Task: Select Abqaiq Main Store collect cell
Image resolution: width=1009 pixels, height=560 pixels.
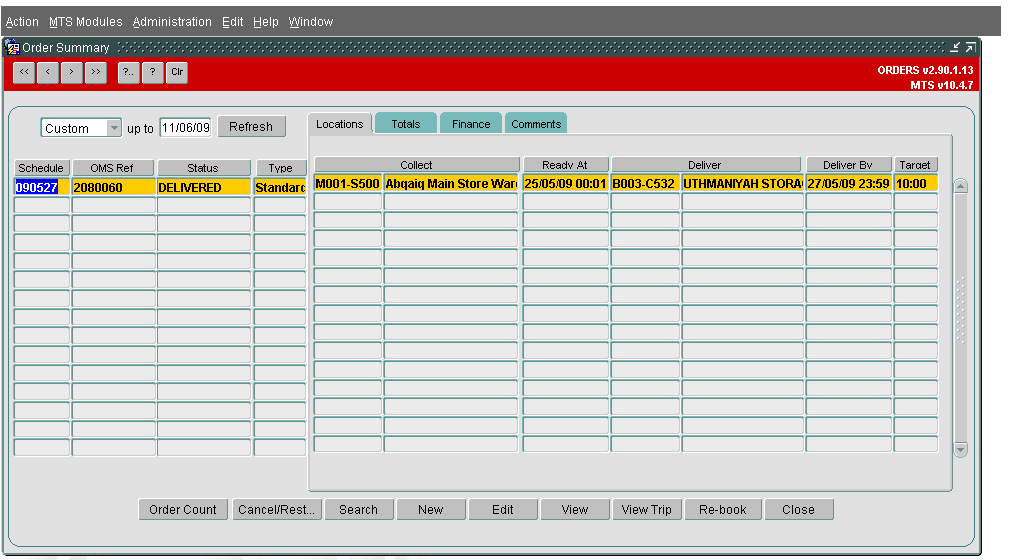Action: tap(451, 183)
